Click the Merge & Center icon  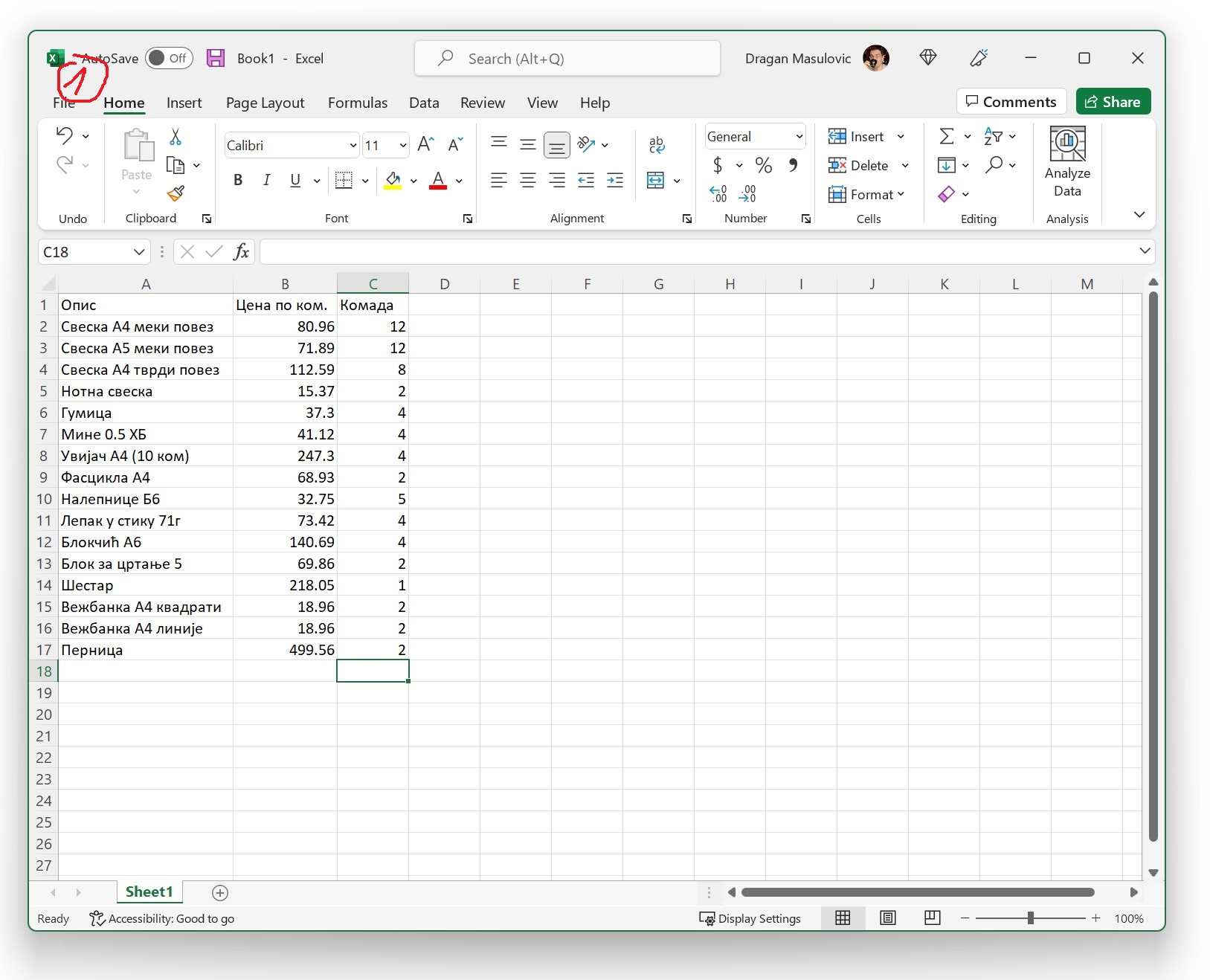[x=655, y=180]
